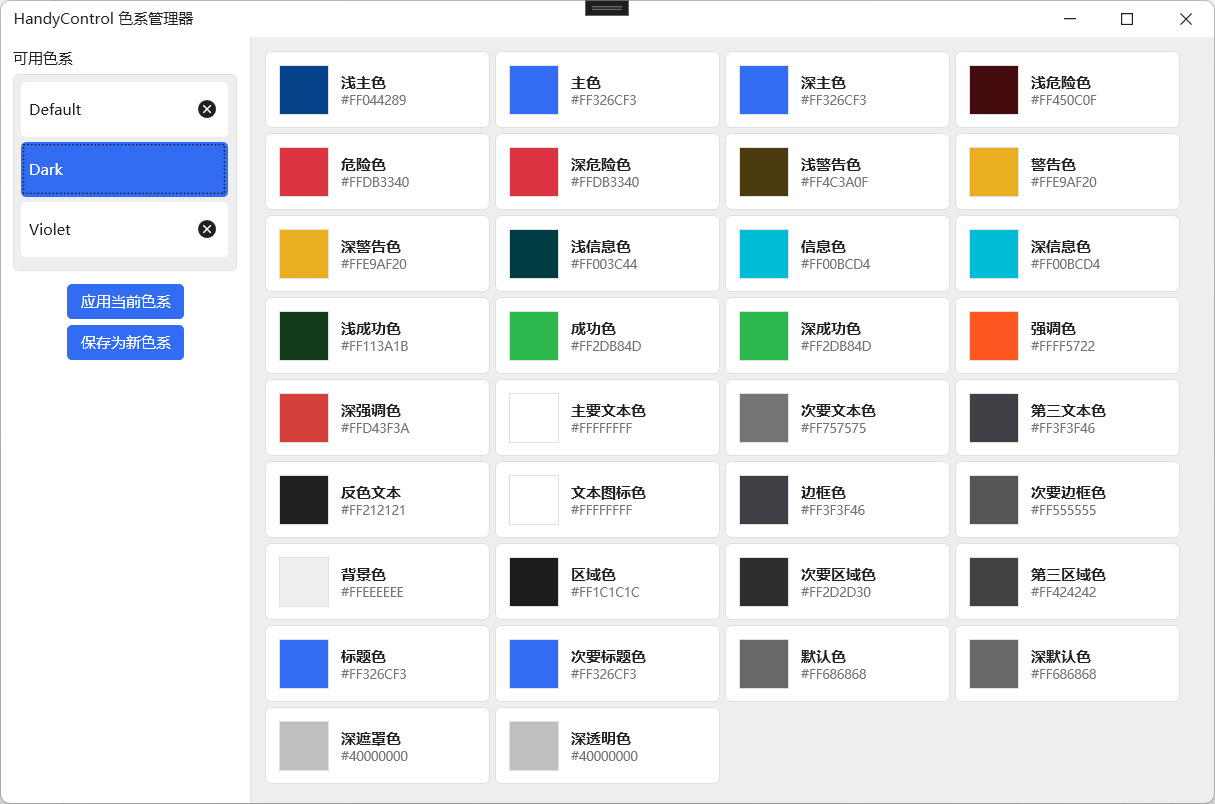Image resolution: width=1215 pixels, height=804 pixels.
Task: Click the 次要文本色 gray swatch
Action: 763,417
